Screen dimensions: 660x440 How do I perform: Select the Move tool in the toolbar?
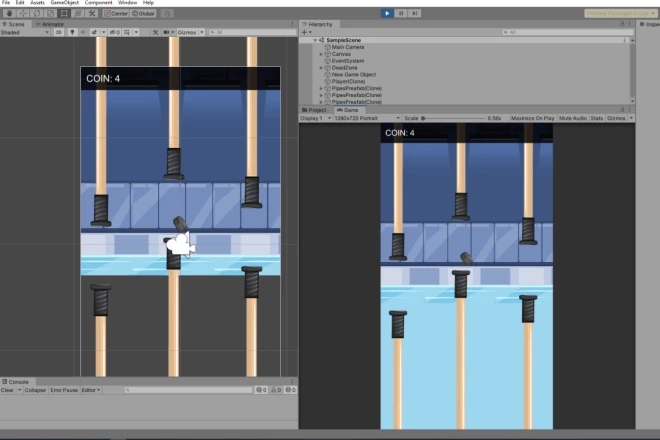[x=22, y=13]
